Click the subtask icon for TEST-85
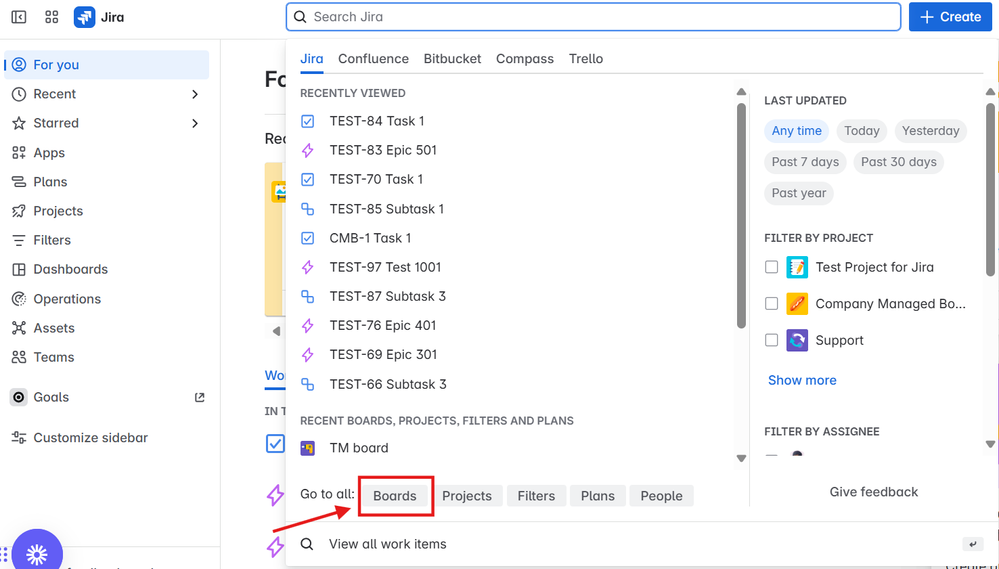The image size is (999, 569). 308,209
